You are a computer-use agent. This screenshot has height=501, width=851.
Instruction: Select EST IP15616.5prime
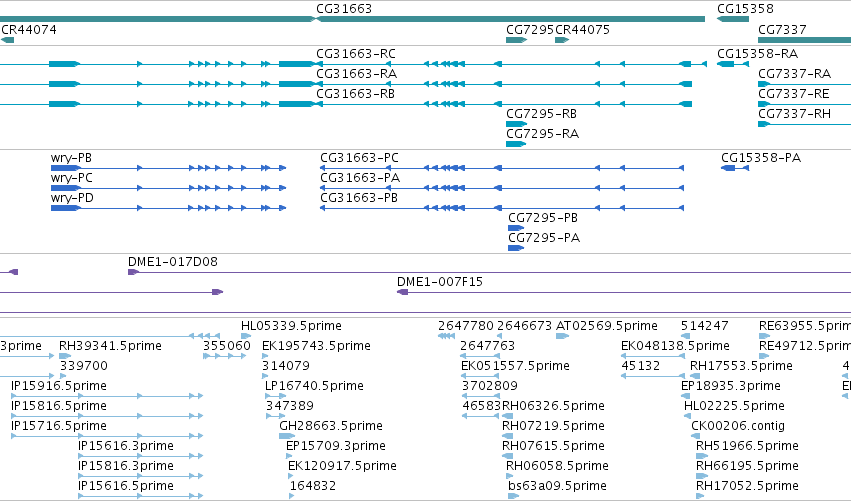coord(126,486)
